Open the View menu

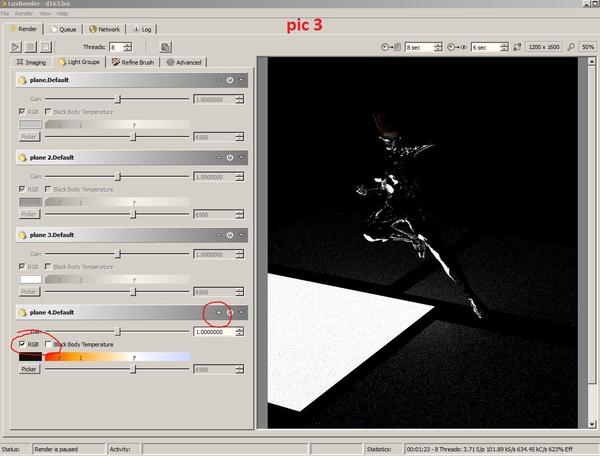point(45,13)
